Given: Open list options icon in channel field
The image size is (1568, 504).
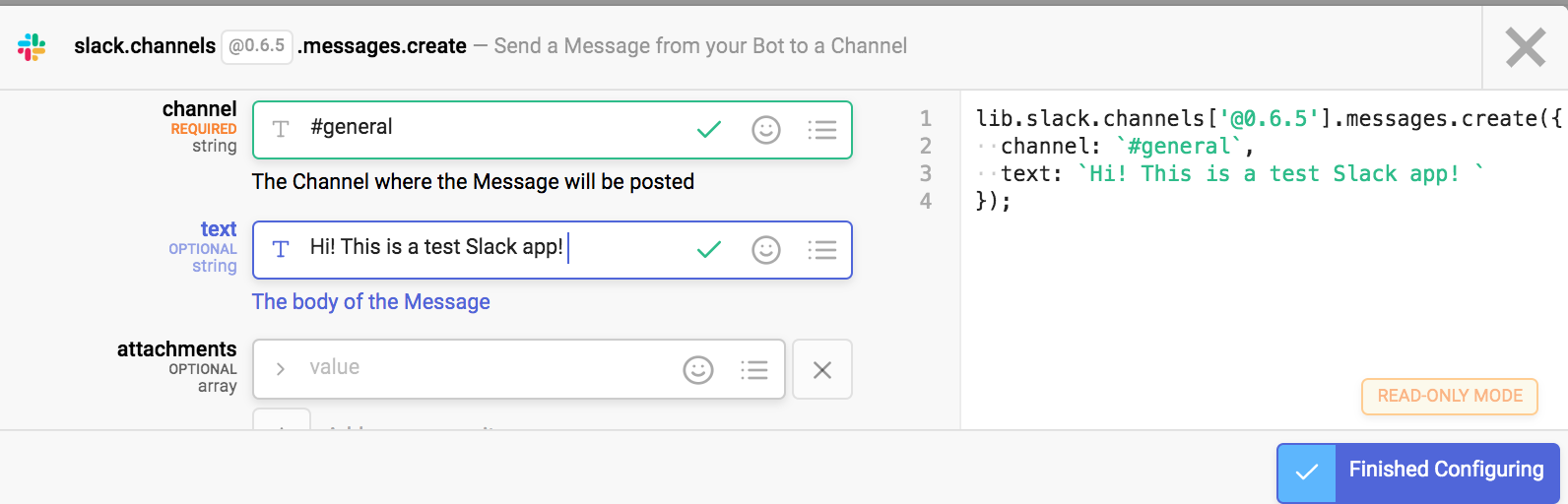Looking at the screenshot, I should coord(822,130).
